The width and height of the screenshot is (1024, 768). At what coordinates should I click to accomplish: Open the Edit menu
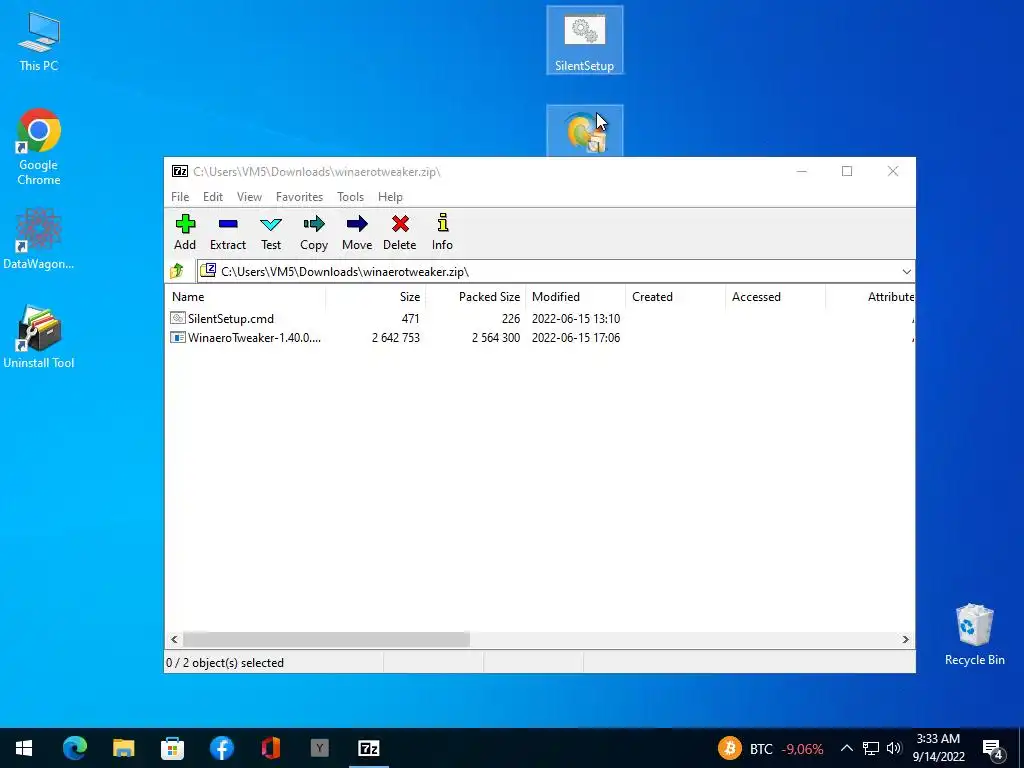[x=213, y=197]
